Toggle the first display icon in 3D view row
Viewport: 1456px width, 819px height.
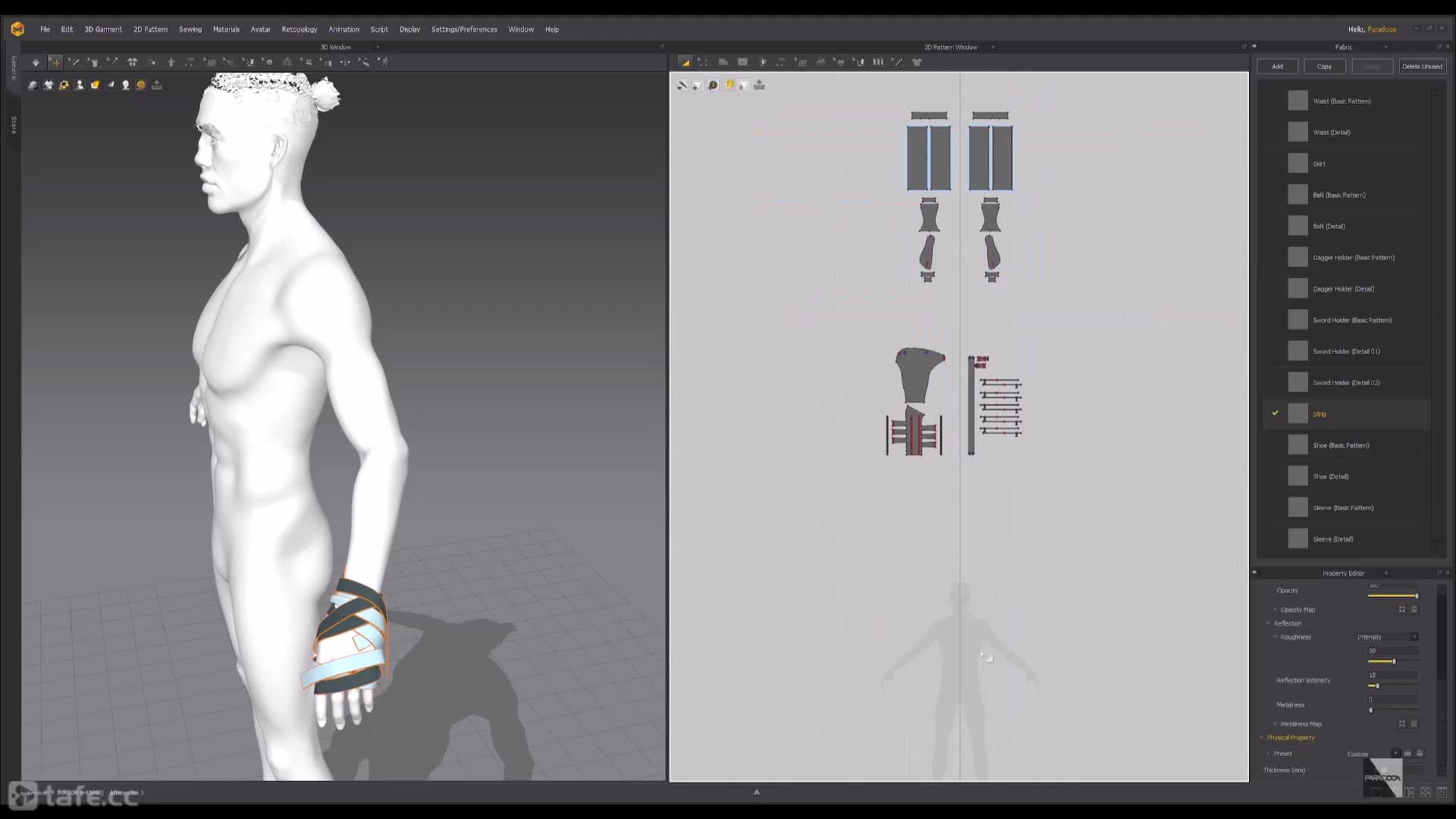click(x=33, y=85)
